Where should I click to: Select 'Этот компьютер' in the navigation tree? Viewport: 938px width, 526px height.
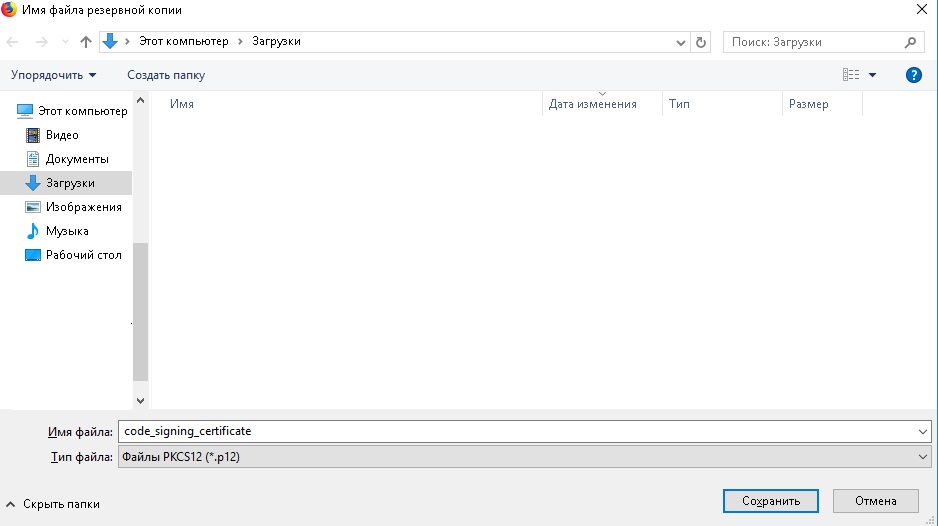tap(72, 111)
